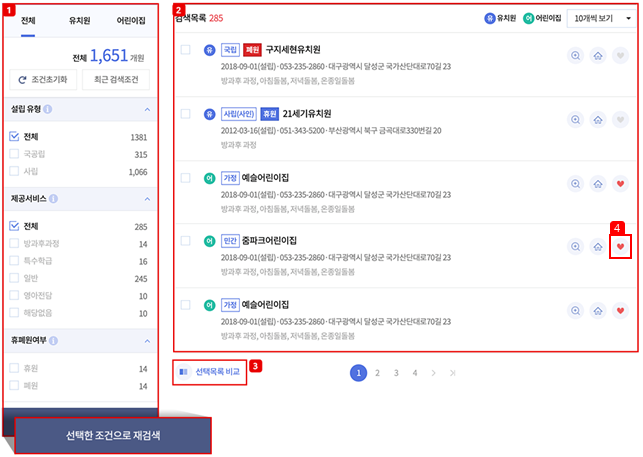Click the 민간 tag on 중파크어린이집

tap(230, 240)
